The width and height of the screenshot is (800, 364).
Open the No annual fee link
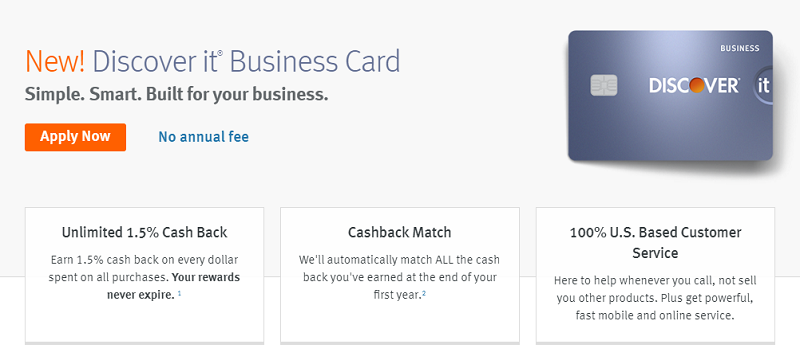pyautogui.click(x=203, y=137)
